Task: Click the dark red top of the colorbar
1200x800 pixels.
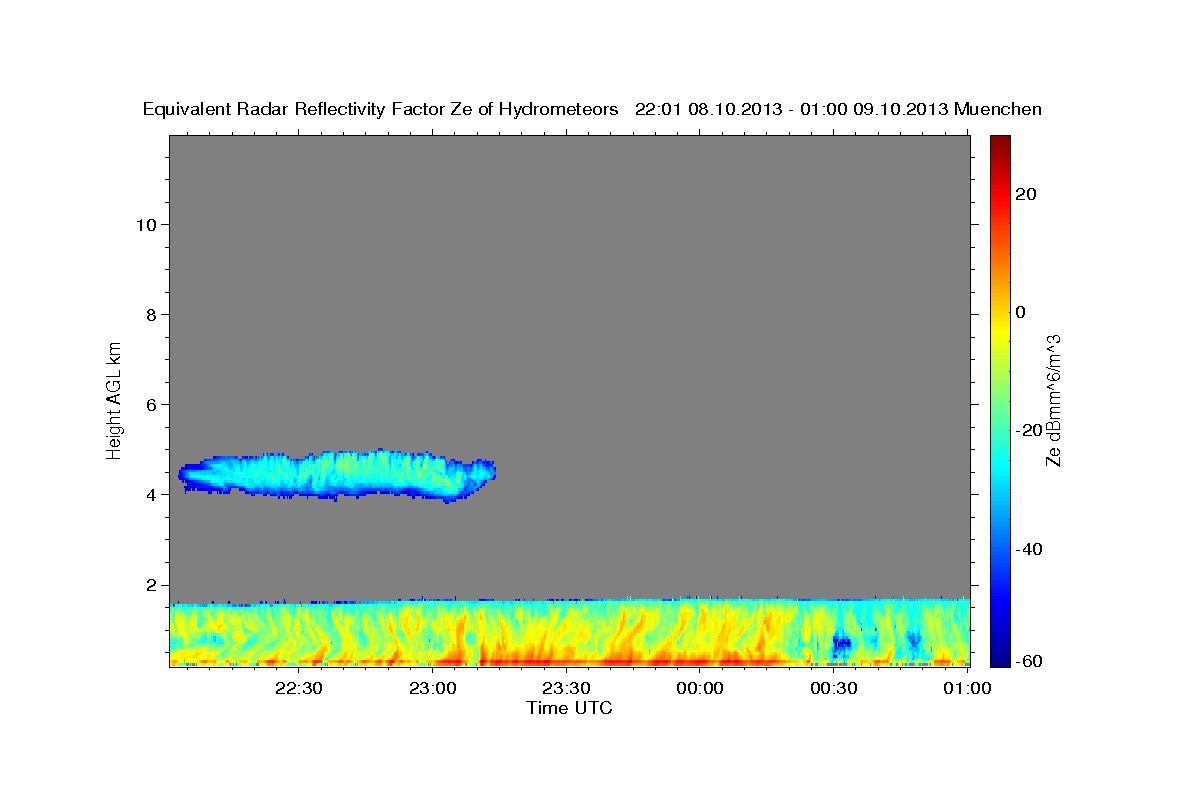Action: point(1000,143)
